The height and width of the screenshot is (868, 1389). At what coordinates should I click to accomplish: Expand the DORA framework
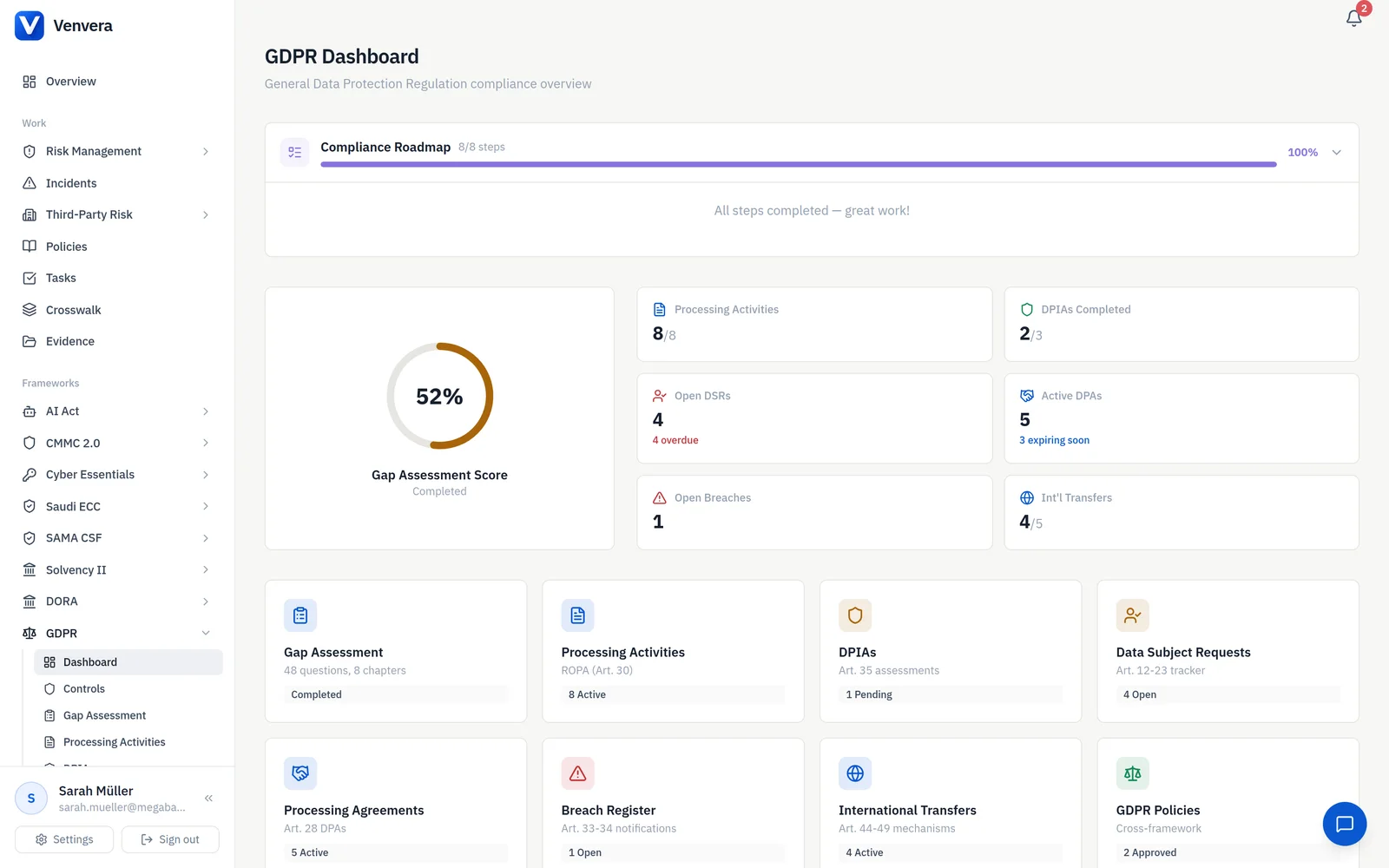(206, 602)
